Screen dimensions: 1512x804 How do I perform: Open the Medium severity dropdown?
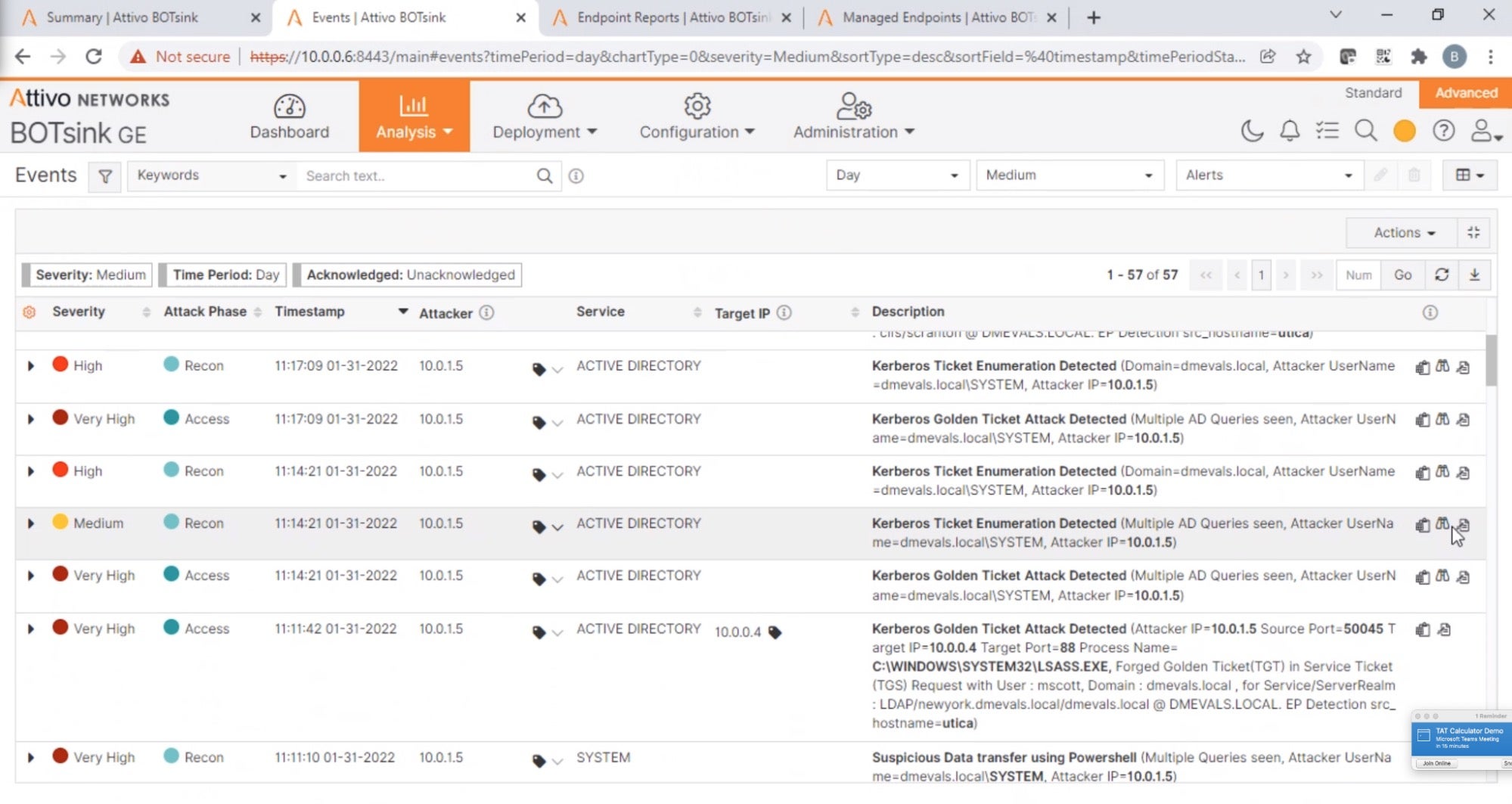(x=1069, y=175)
